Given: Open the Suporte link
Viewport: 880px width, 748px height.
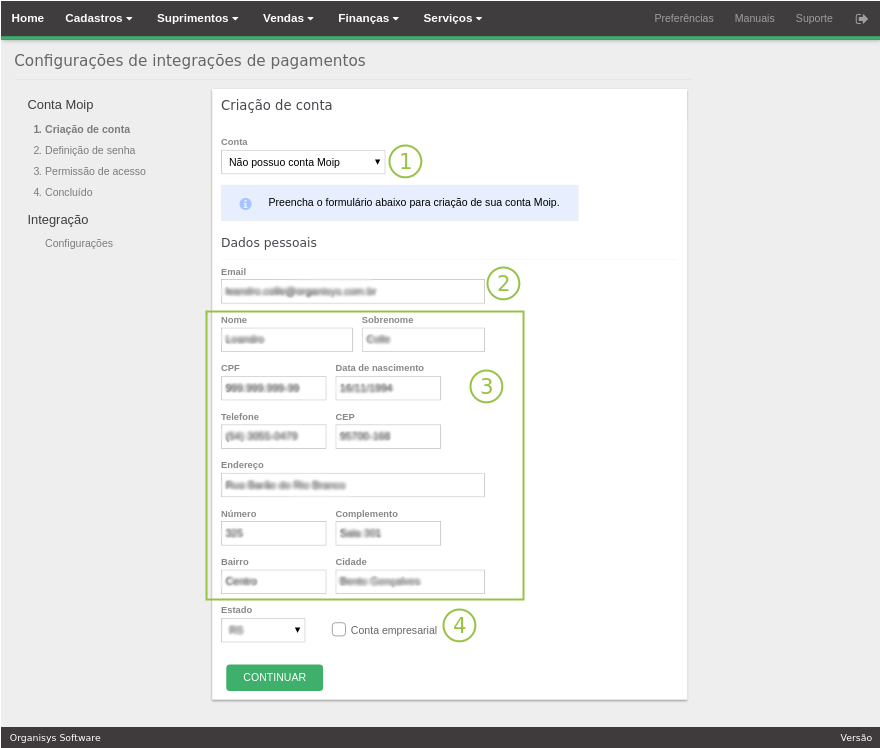Looking at the screenshot, I should (814, 18).
